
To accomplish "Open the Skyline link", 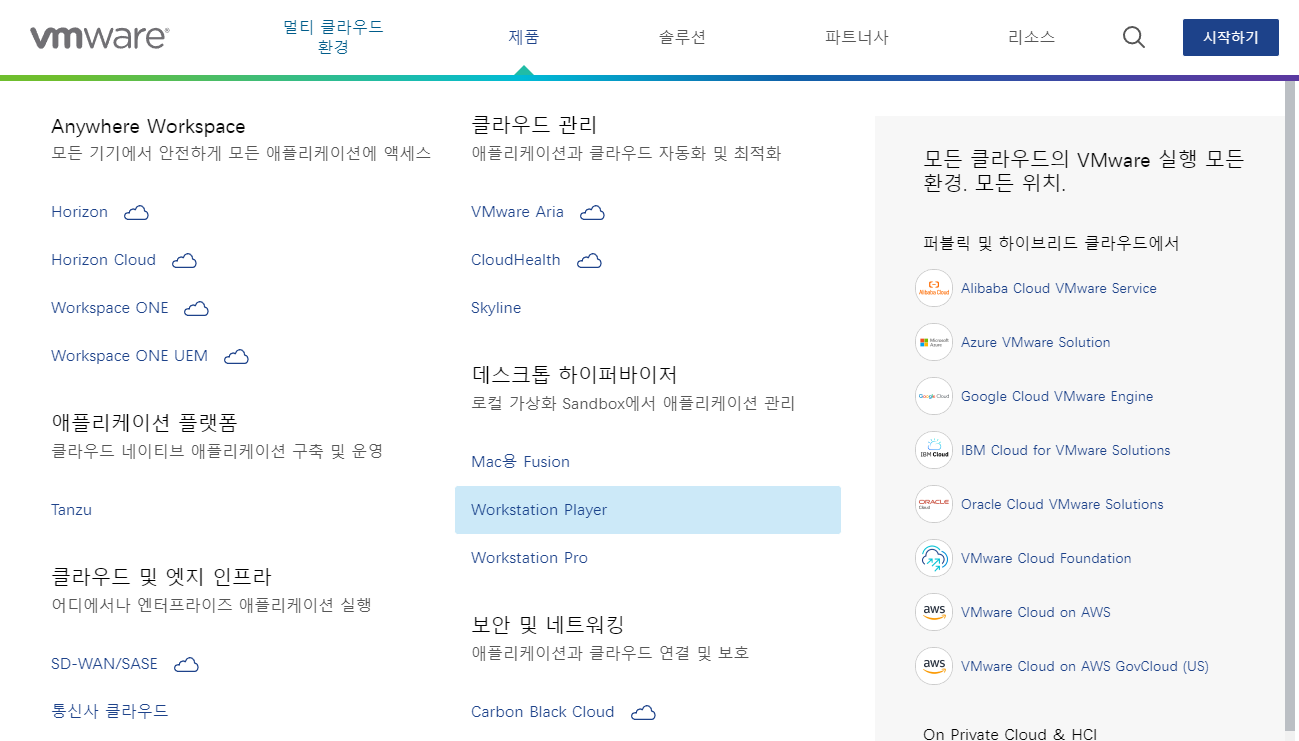I will point(496,308).
